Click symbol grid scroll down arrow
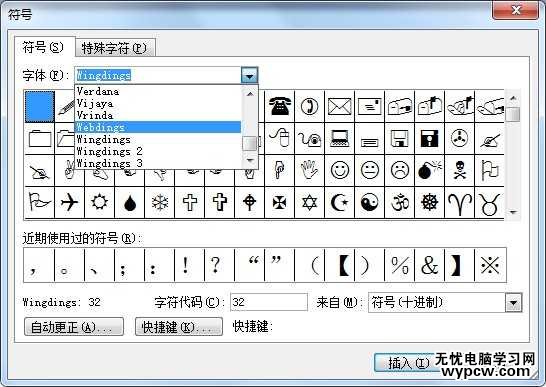546x387 pixels. 513,212
